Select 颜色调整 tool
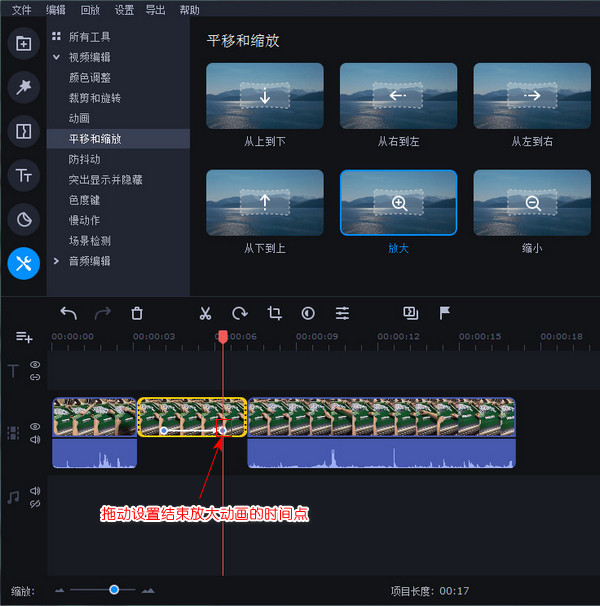 point(90,78)
